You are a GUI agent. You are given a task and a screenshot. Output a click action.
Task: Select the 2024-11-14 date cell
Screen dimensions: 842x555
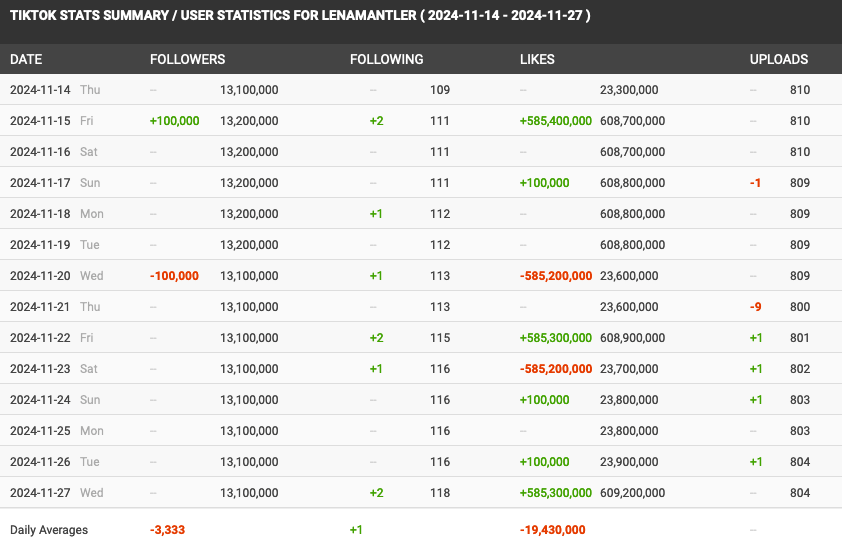click(x=40, y=90)
